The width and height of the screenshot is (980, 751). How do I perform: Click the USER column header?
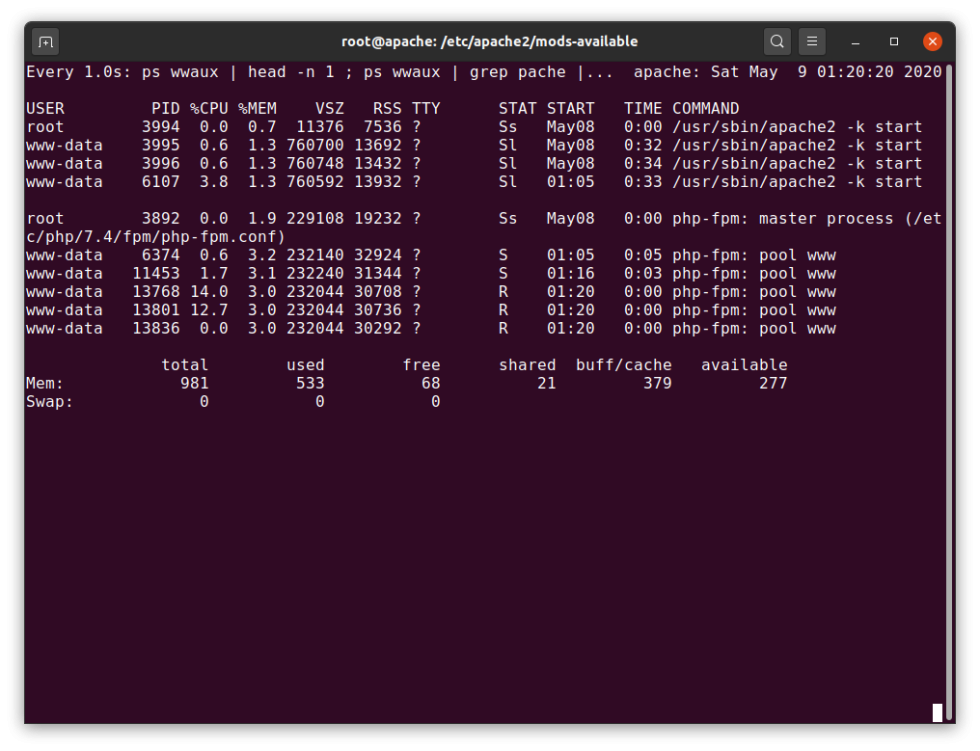pos(45,108)
